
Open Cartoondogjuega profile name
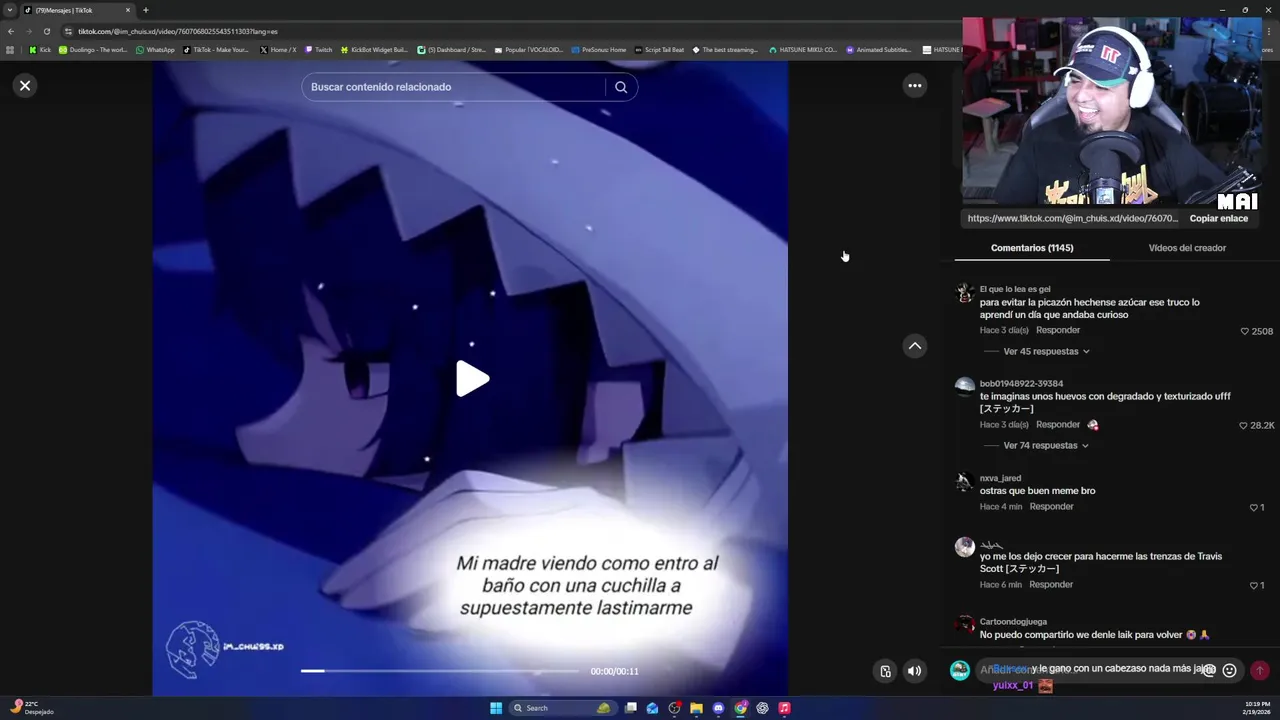tap(1013, 621)
